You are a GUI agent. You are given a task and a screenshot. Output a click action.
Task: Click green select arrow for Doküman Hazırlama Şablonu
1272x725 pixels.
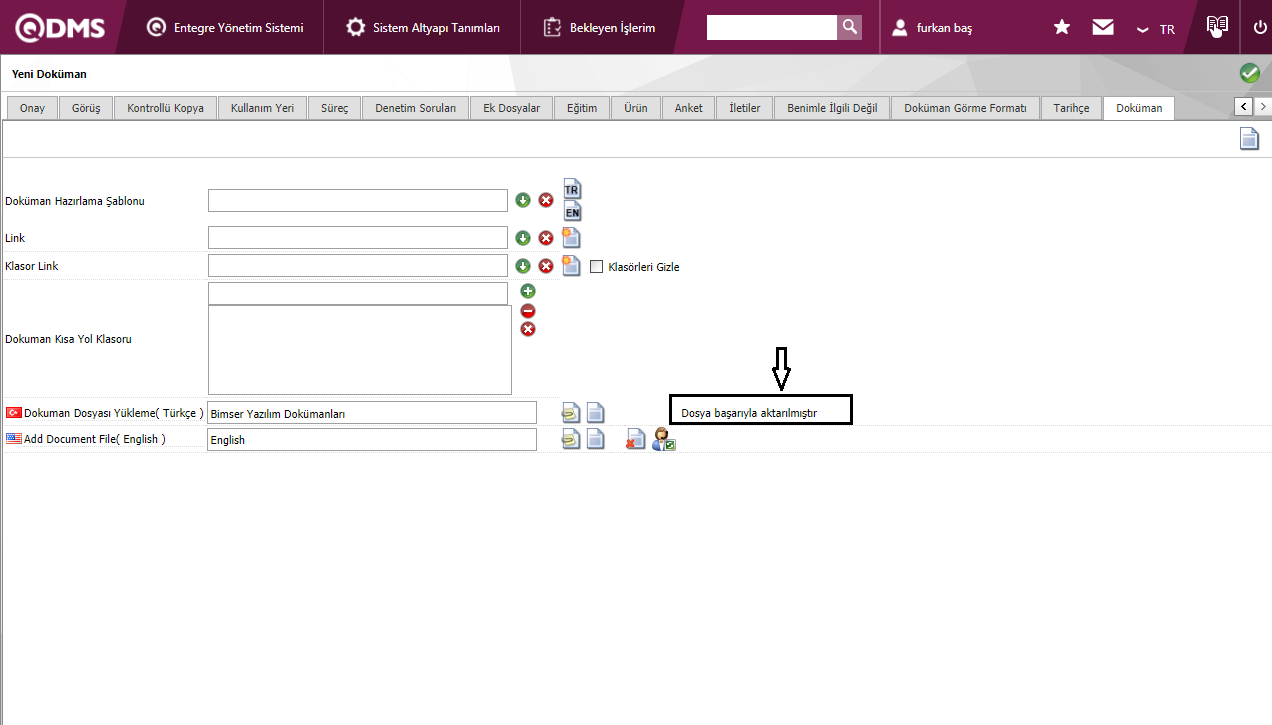(x=523, y=200)
